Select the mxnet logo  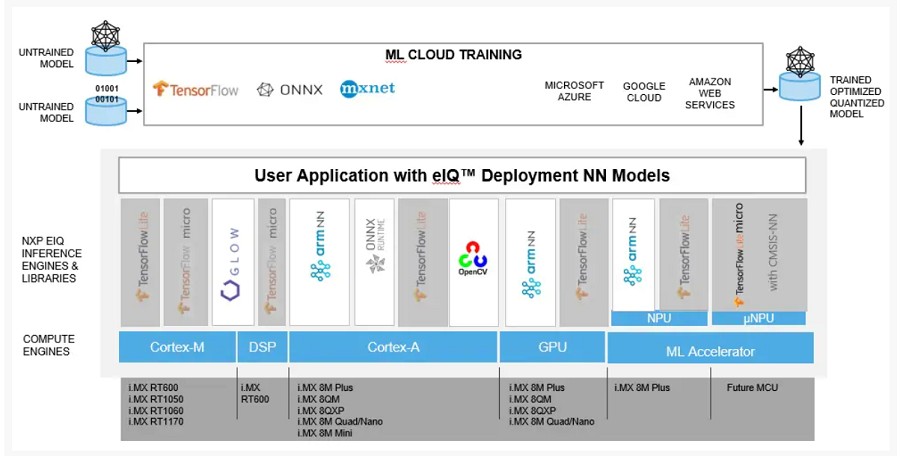tap(367, 88)
